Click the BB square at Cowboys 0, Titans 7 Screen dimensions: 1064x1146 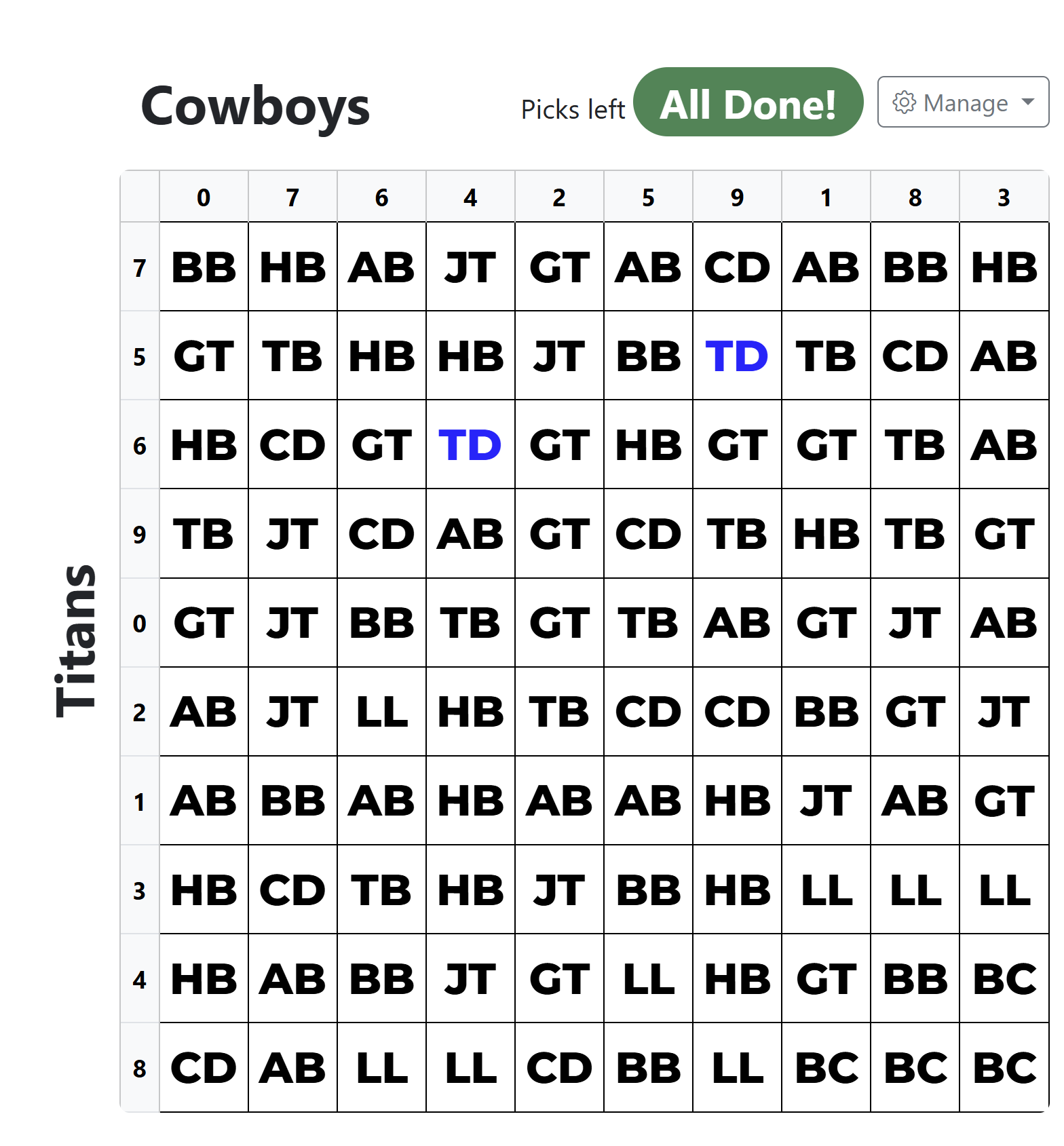pyautogui.click(x=204, y=267)
